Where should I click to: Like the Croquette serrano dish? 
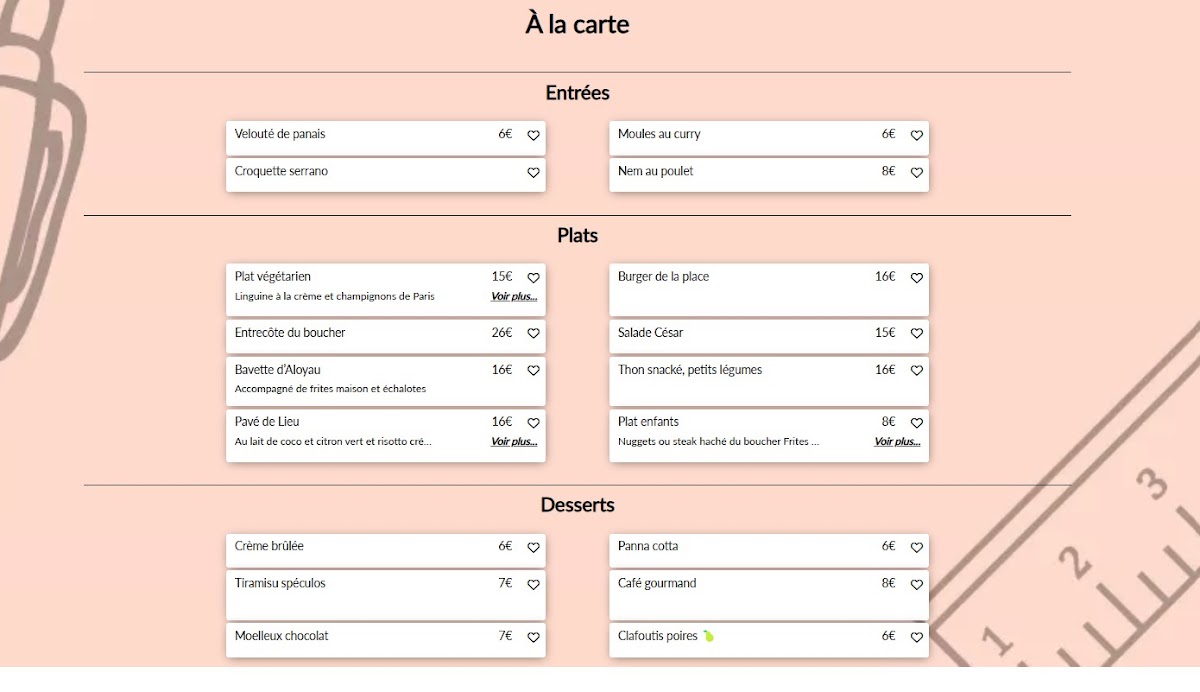[533, 172]
